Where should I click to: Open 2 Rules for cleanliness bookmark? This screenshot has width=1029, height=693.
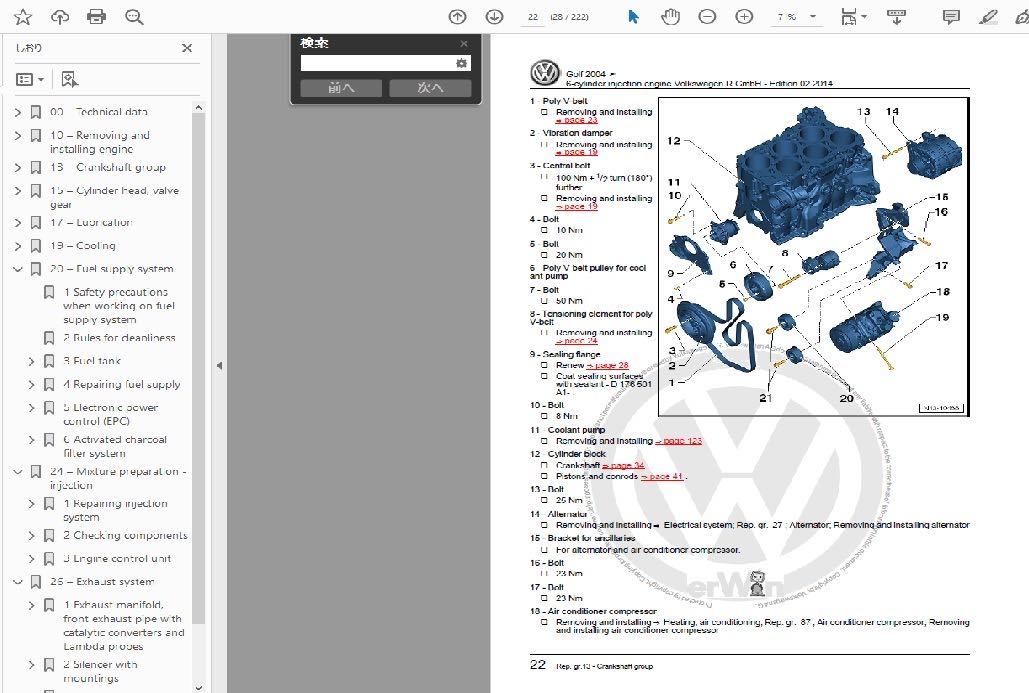tap(119, 338)
